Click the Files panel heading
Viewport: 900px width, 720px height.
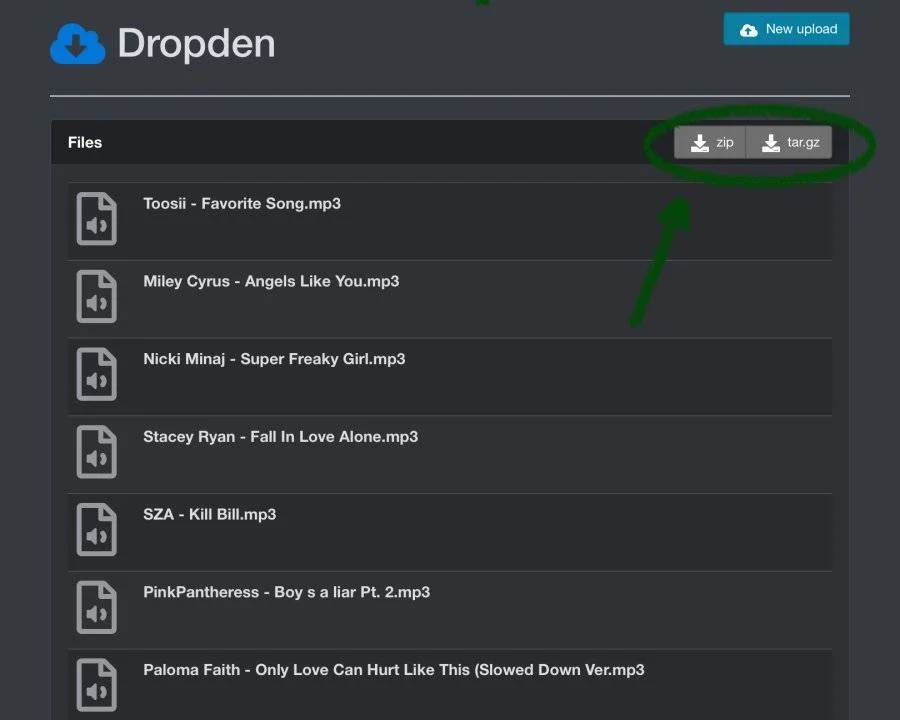tap(85, 142)
